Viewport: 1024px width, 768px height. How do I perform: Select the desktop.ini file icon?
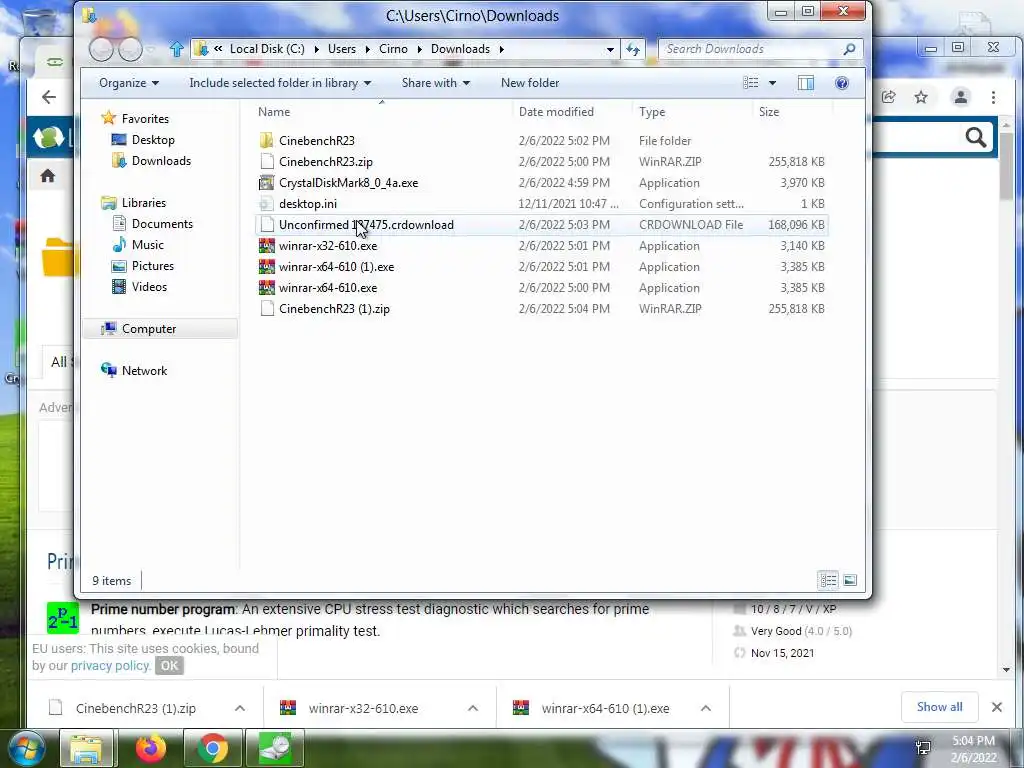pyautogui.click(x=266, y=204)
